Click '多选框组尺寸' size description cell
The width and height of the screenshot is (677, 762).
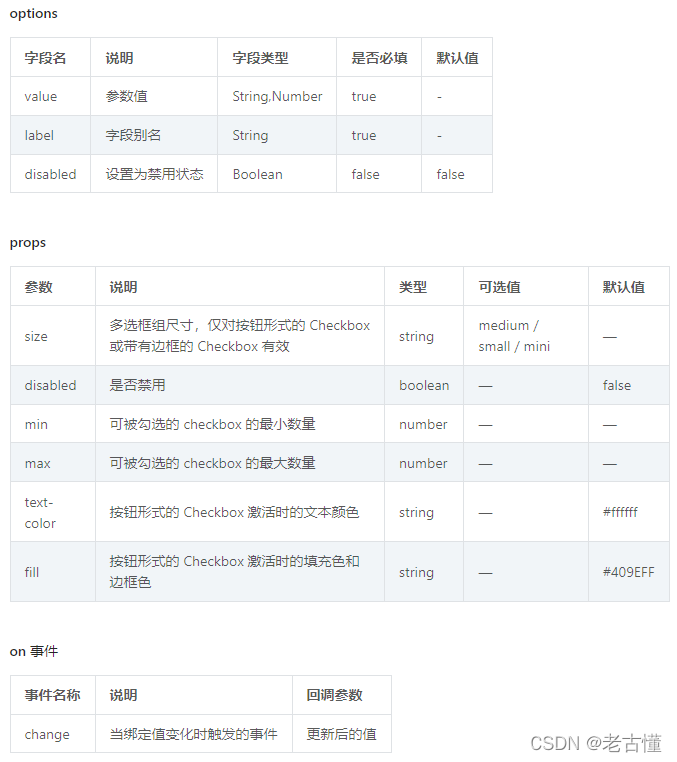(240, 336)
